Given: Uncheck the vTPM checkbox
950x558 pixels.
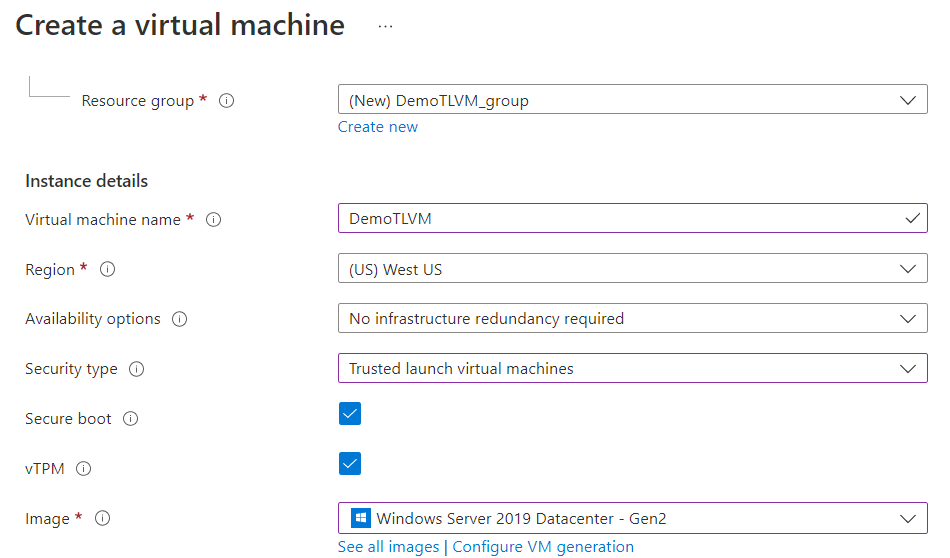Looking at the screenshot, I should point(350,463).
